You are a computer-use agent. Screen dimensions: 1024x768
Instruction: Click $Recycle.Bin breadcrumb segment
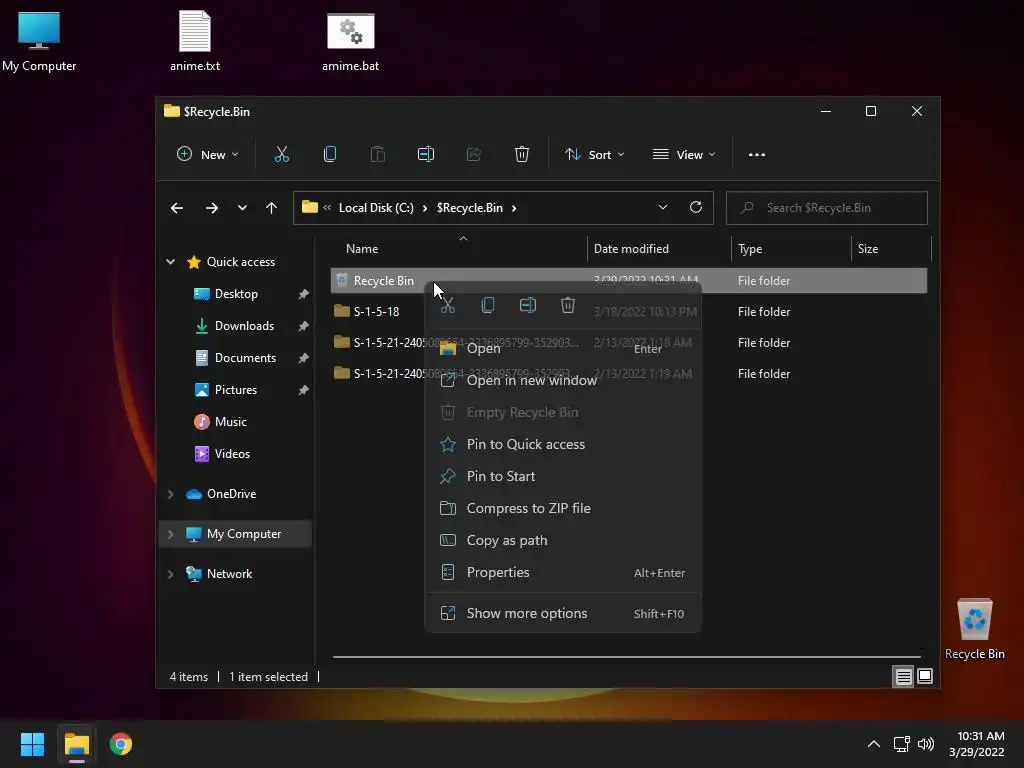[x=470, y=208]
